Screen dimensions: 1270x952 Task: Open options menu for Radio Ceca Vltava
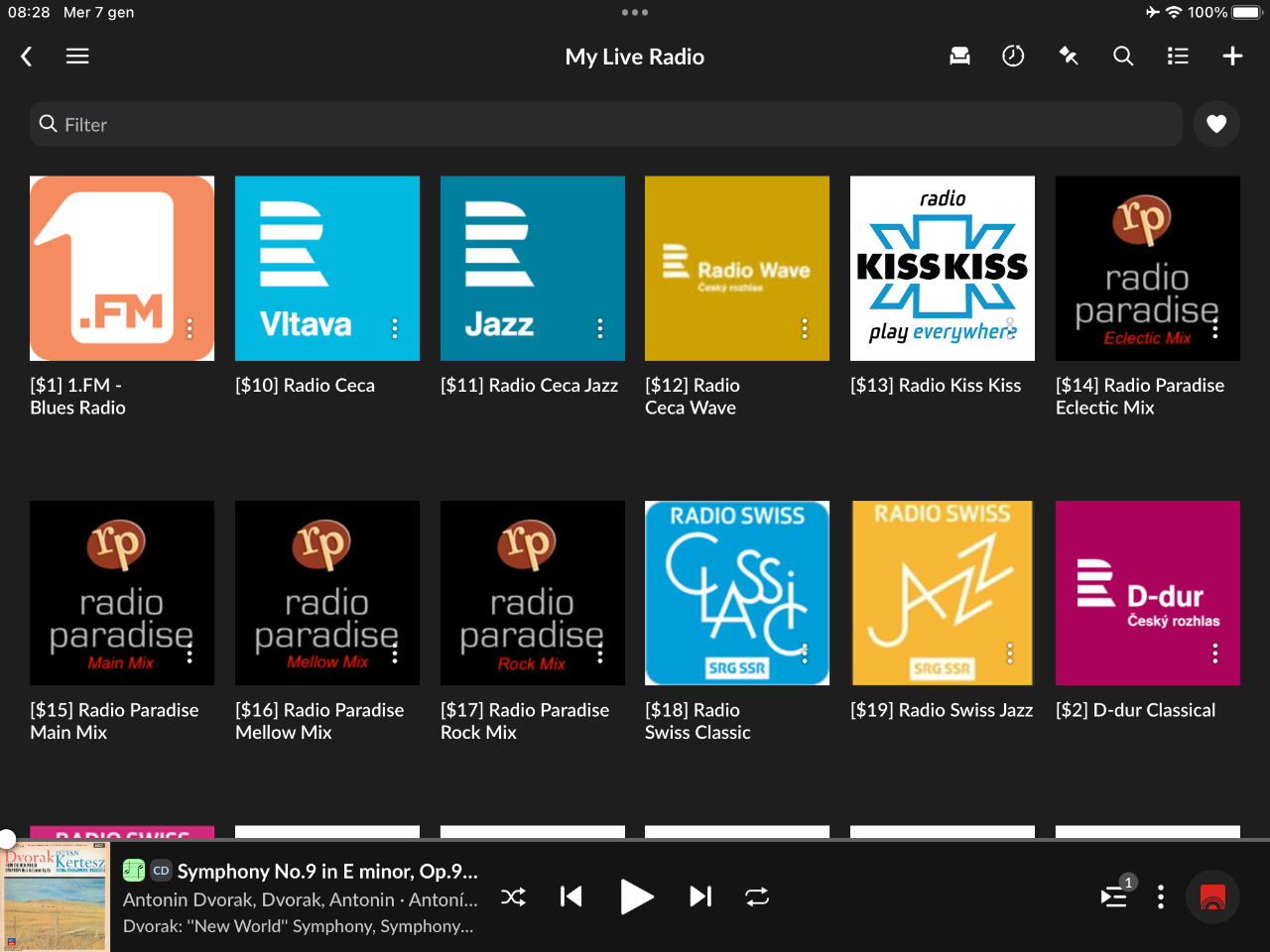[395, 328]
